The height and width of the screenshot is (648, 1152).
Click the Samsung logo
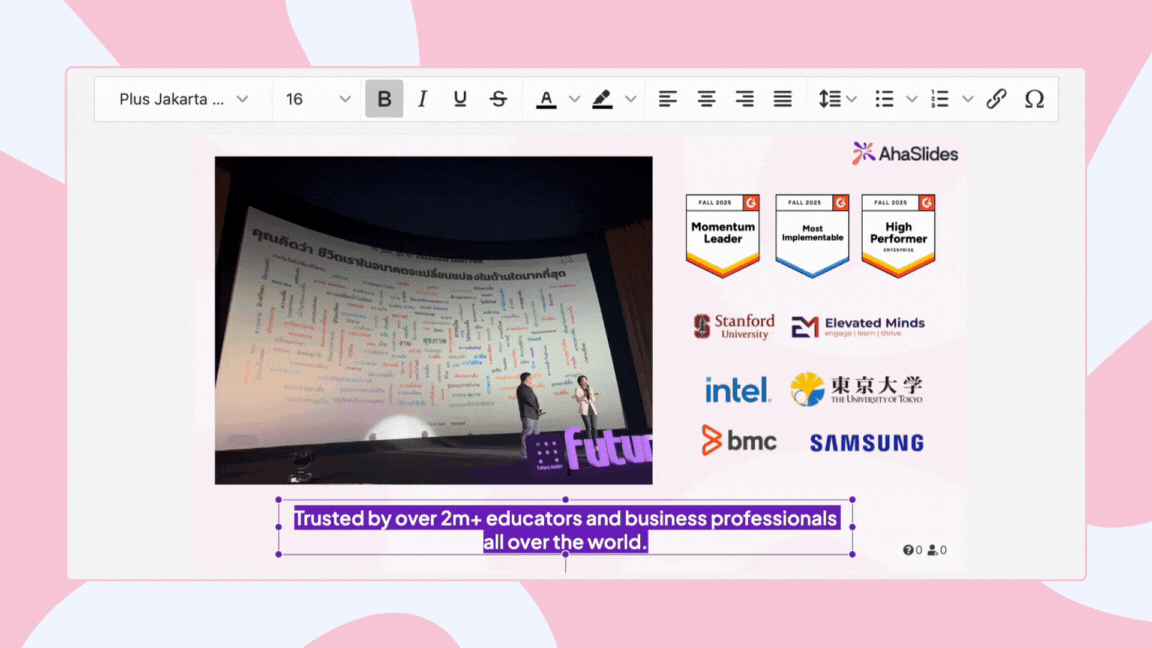tap(867, 443)
